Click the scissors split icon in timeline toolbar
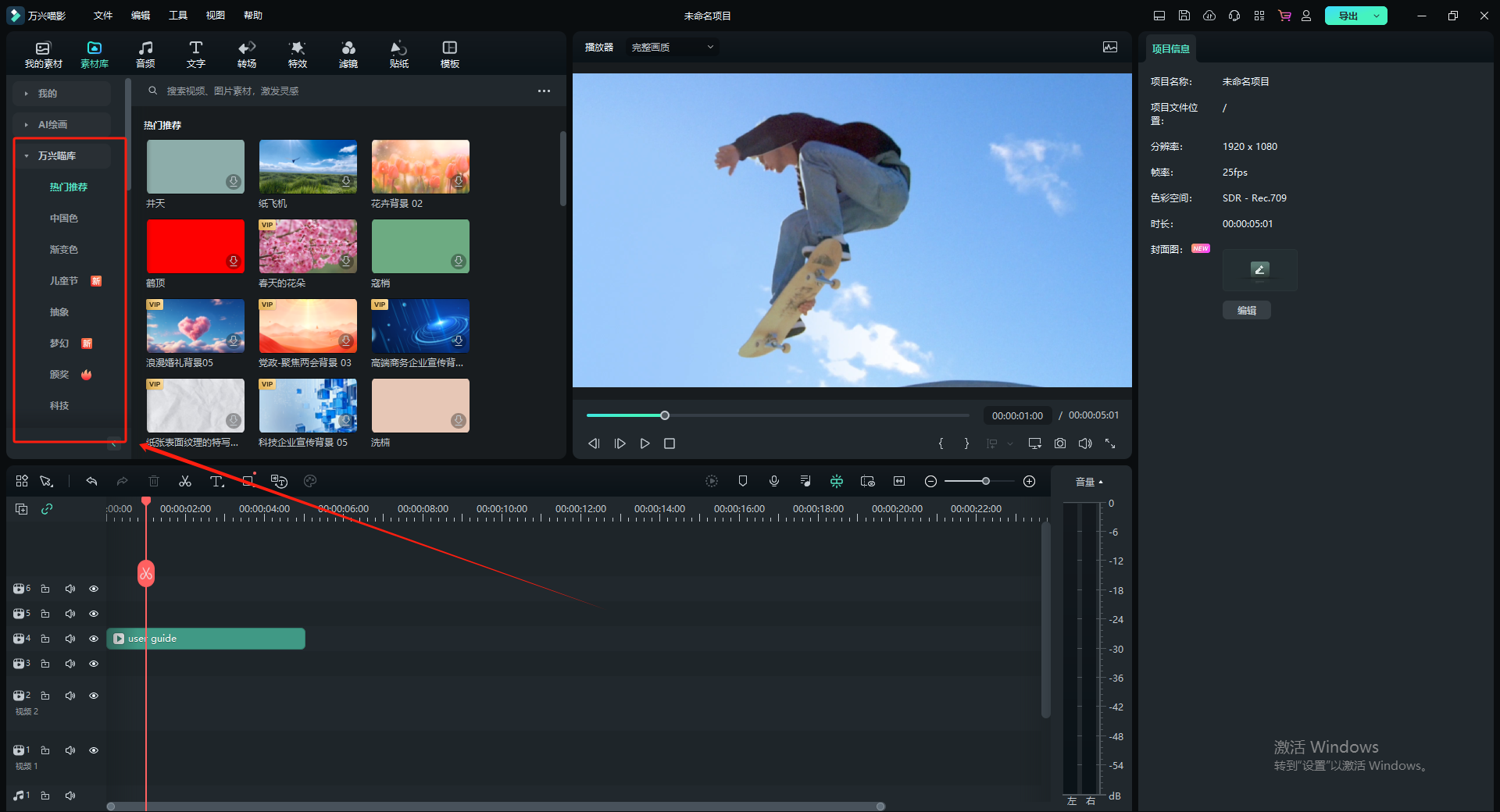Screen dimensions: 1500x812 185,482
